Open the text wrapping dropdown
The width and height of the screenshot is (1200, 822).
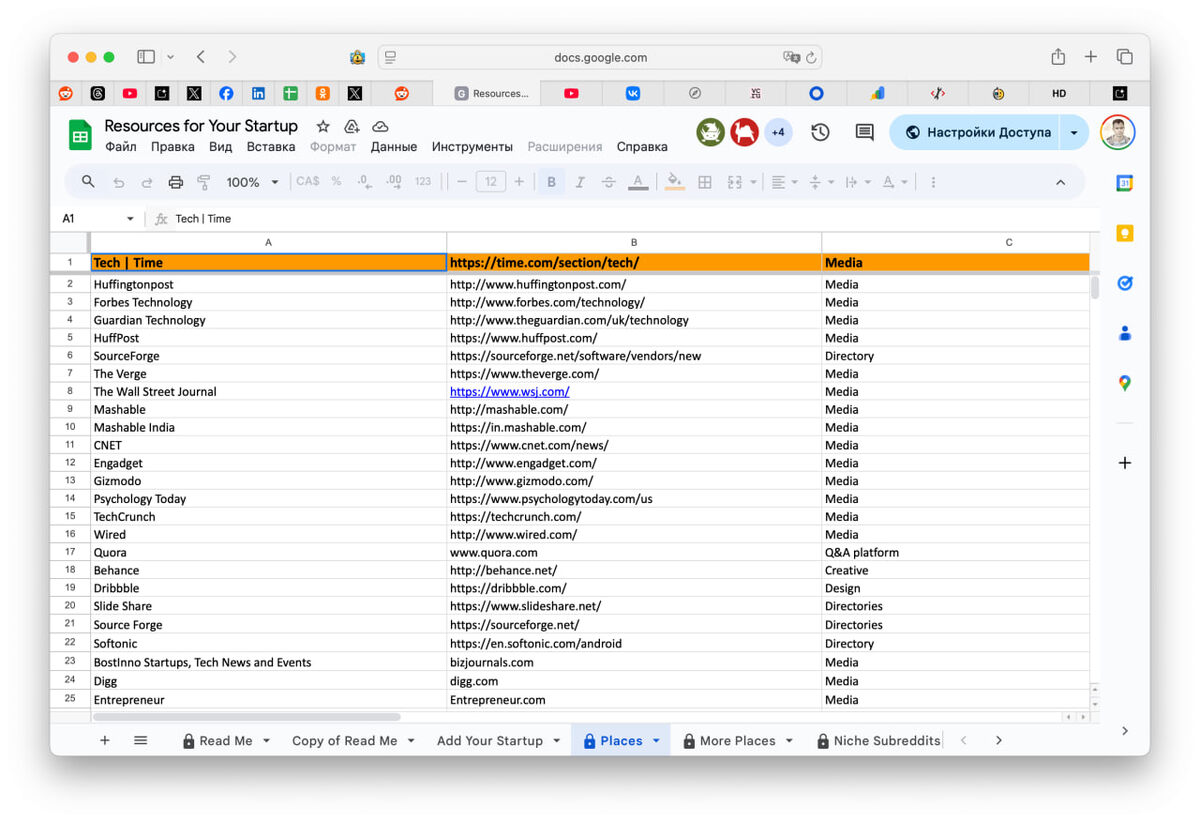[x=857, y=182]
